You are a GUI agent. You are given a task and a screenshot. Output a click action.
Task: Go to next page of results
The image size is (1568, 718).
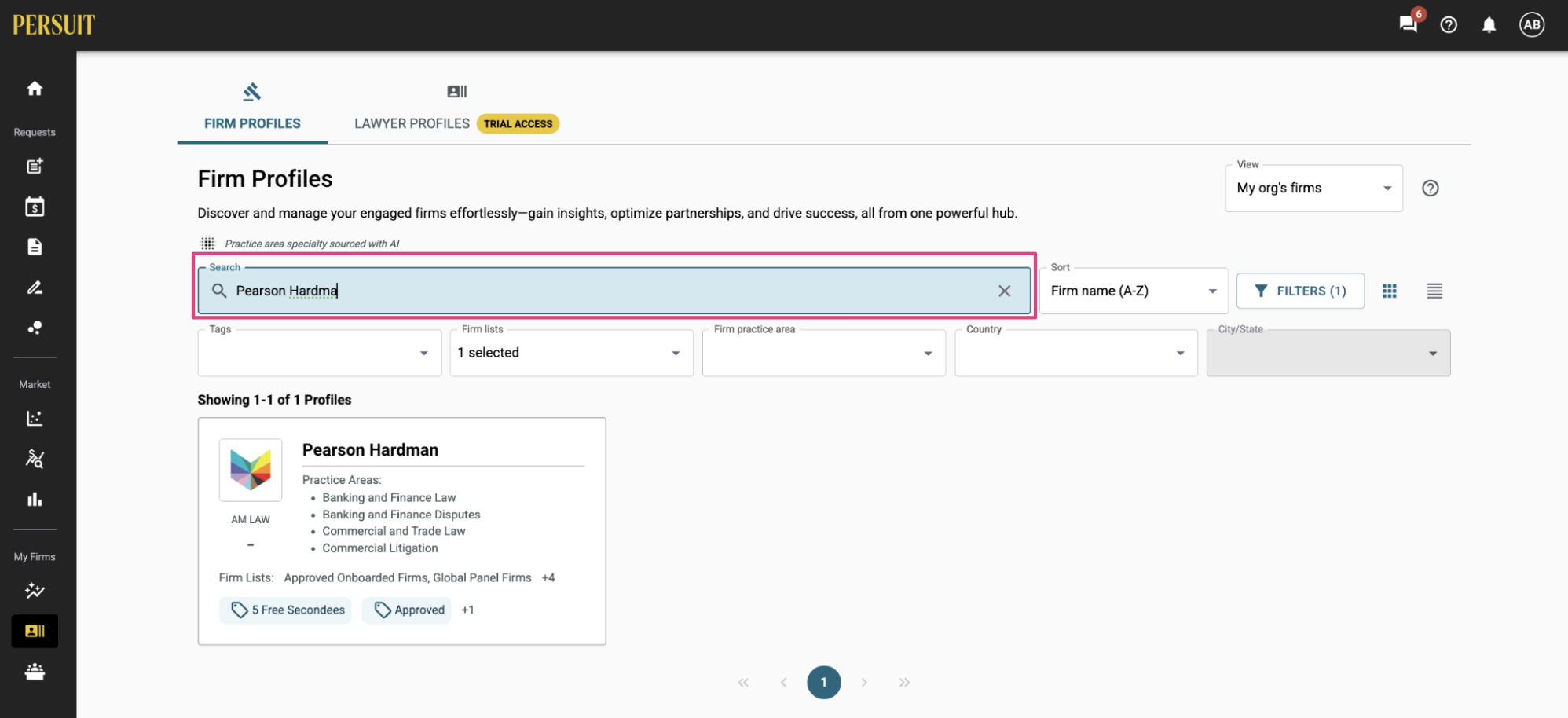pyautogui.click(x=864, y=683)
